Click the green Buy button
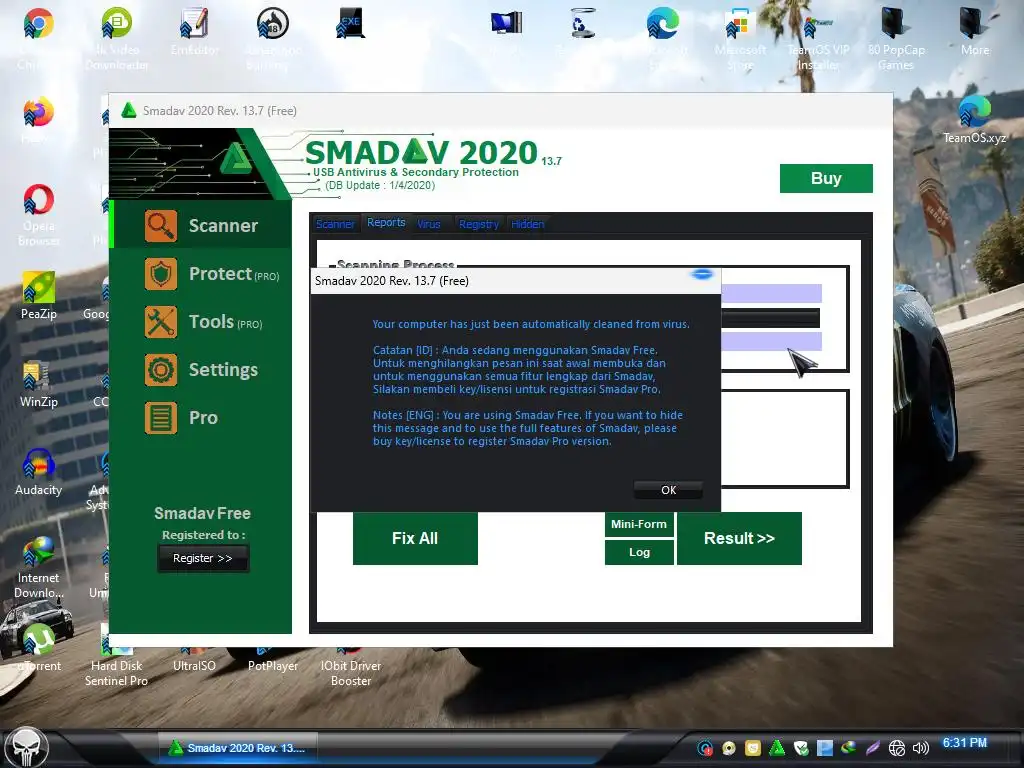This screenshot has width=1024, height=768. (x=826, y=178)
